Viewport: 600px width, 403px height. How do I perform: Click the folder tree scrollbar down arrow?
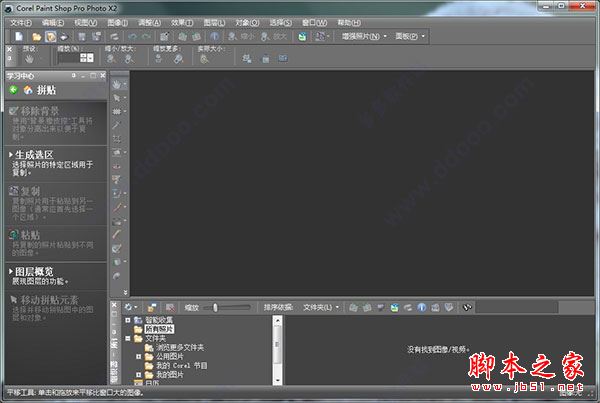coord(277,380)
